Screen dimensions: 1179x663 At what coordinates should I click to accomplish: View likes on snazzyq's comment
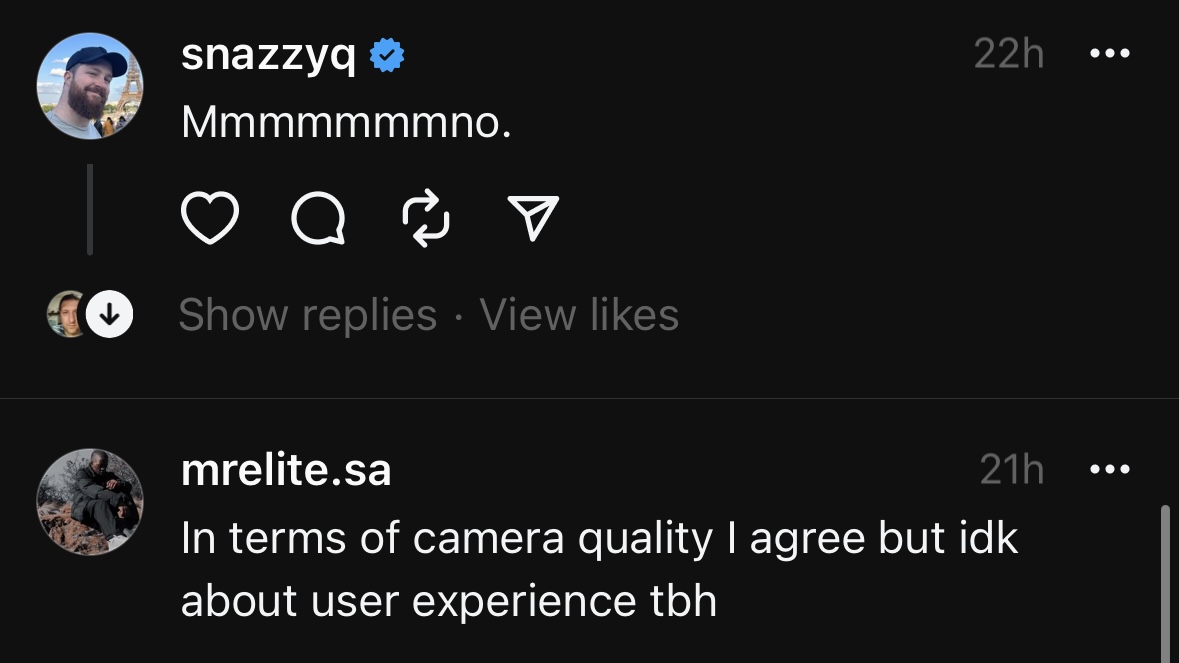click(579, 315)
